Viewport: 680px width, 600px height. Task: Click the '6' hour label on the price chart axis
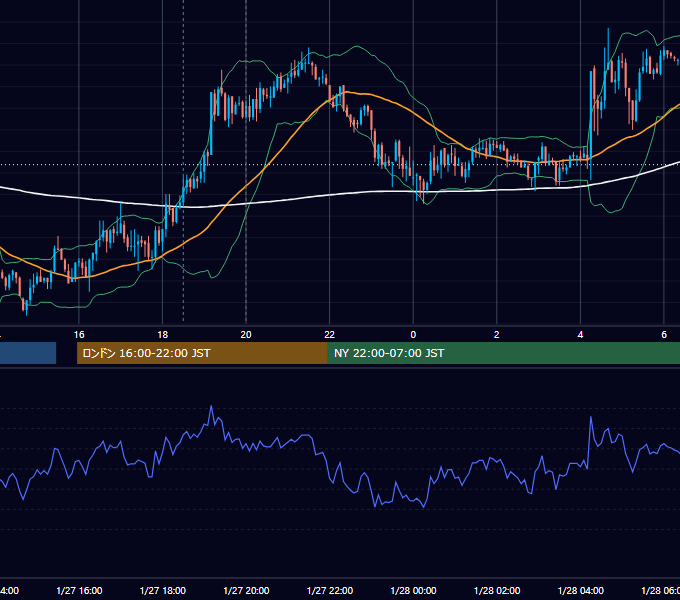point(664,334)
